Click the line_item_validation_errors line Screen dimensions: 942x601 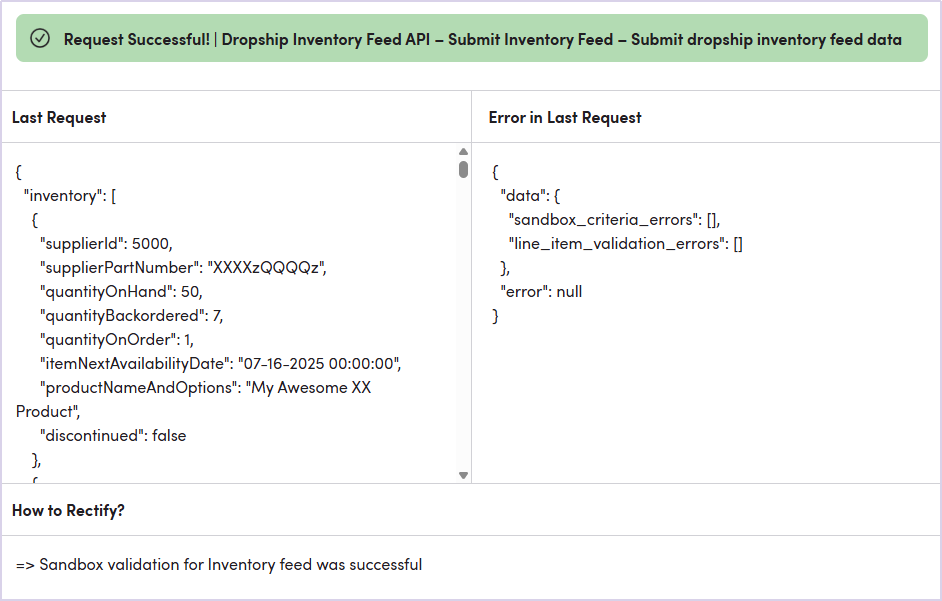click(626, 243)
